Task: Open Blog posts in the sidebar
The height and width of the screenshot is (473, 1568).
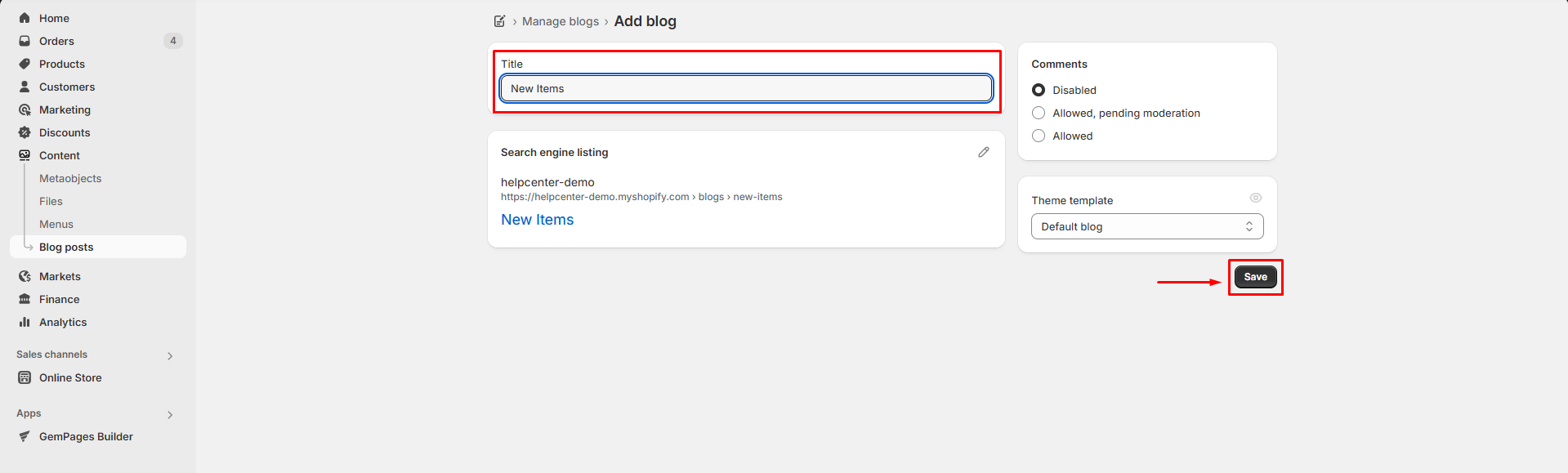Action: pos(66,247)
